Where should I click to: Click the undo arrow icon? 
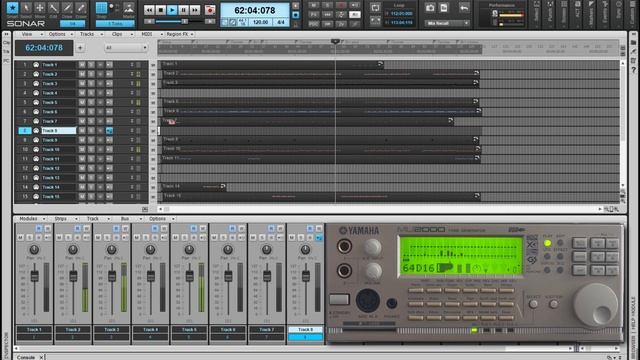[x=464, y=7]
